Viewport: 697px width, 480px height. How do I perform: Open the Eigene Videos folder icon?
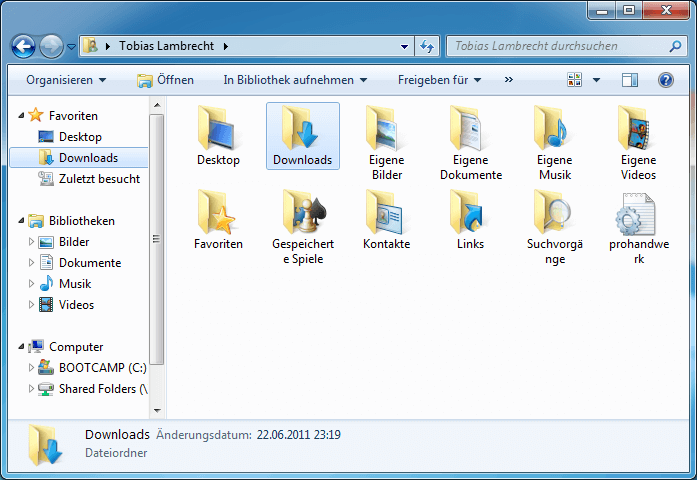(638, 129)
